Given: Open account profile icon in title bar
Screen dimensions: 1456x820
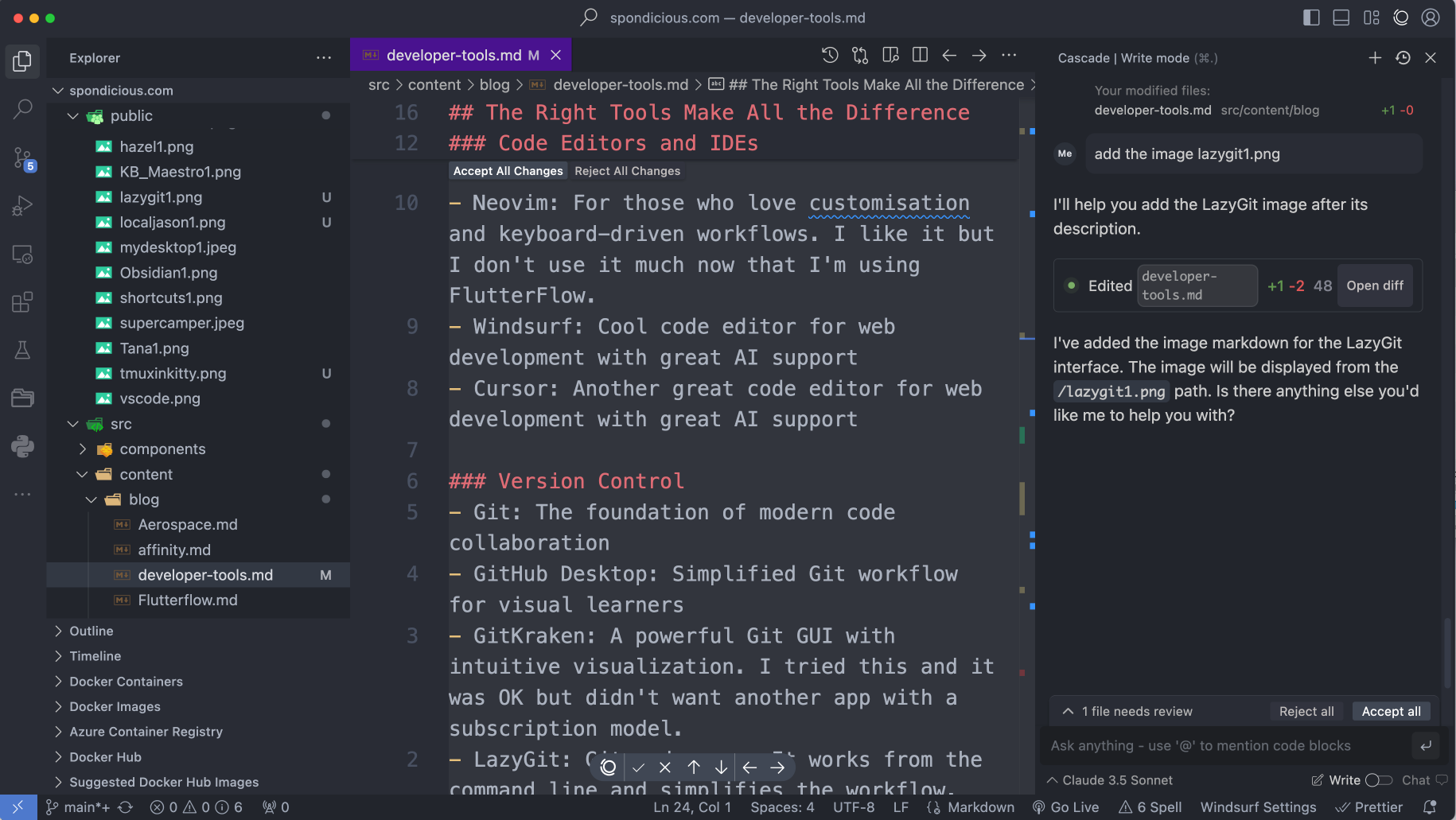Looking at the screenshot, I should [1431, 17].
